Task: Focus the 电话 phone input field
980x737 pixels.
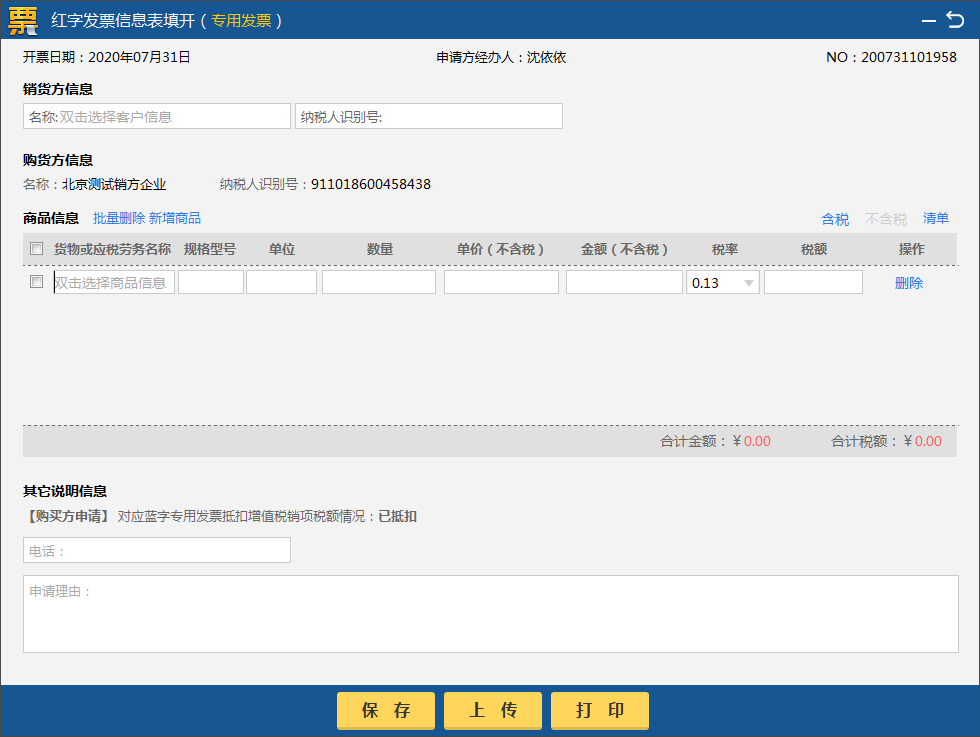Action: [157, 551]
